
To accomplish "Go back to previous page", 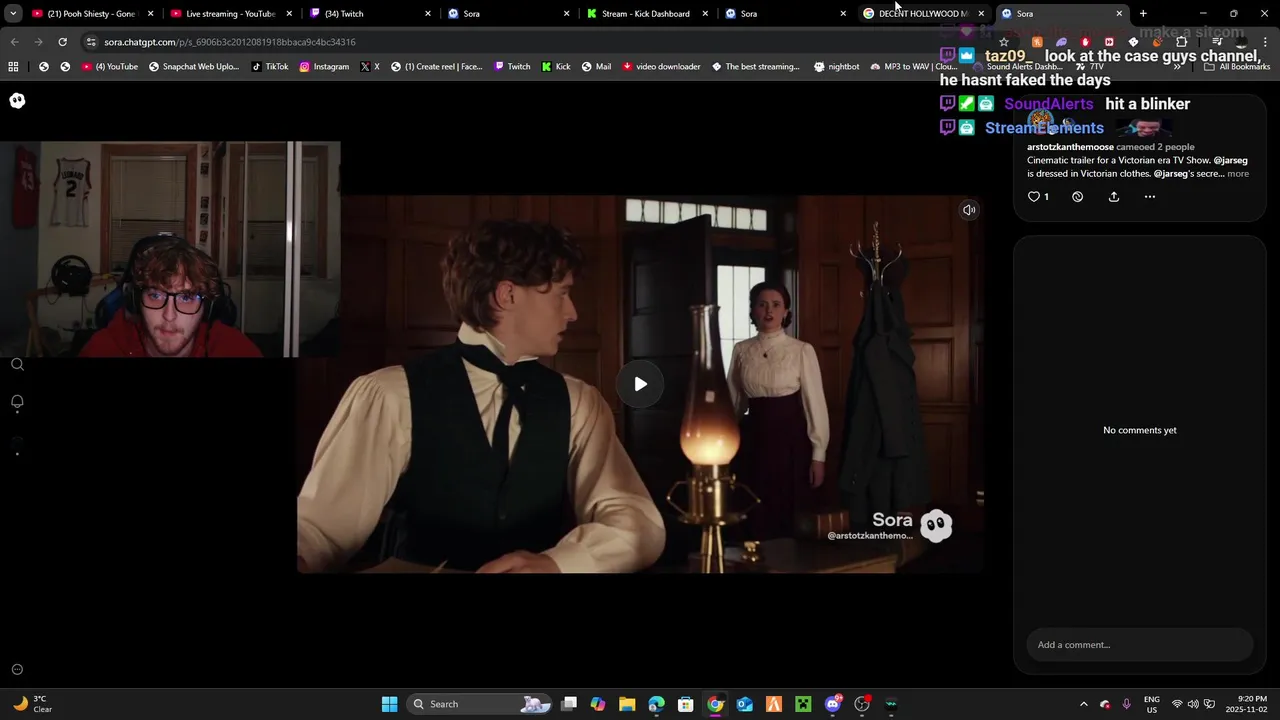I will pyautogui.click(x=14, y=42).
